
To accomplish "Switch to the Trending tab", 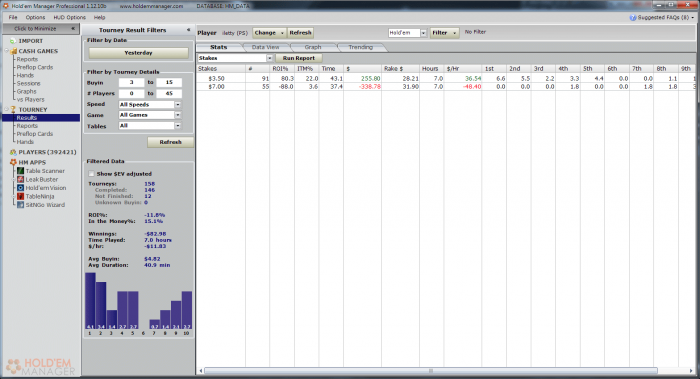I will pyautogui.click(x=361, y=47).
